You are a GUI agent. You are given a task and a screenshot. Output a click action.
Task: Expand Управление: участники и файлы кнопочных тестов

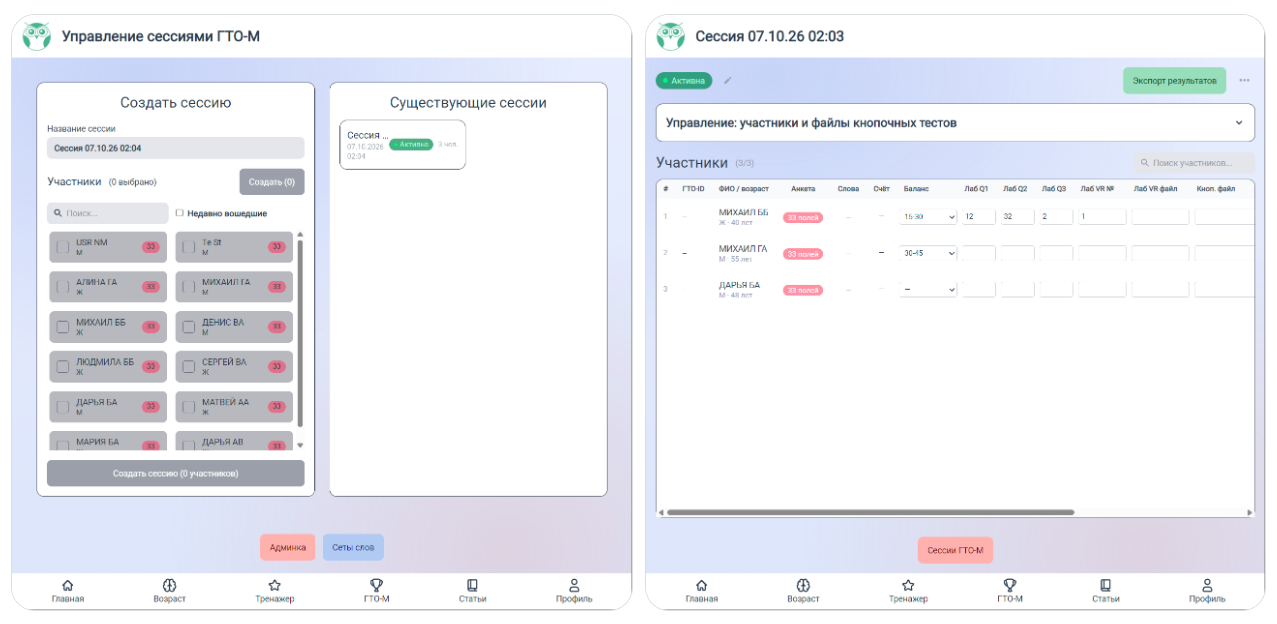954,123
